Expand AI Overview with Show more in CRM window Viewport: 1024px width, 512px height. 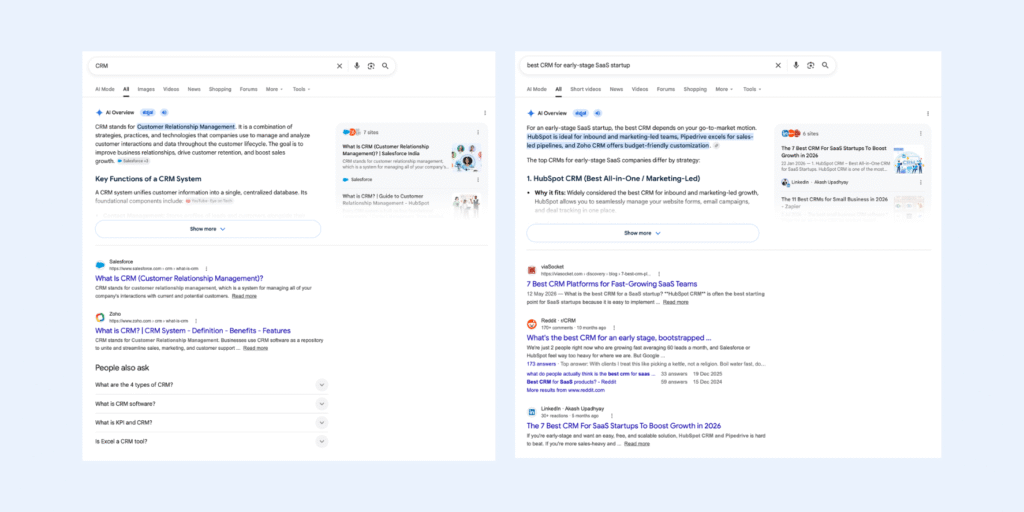208,229
